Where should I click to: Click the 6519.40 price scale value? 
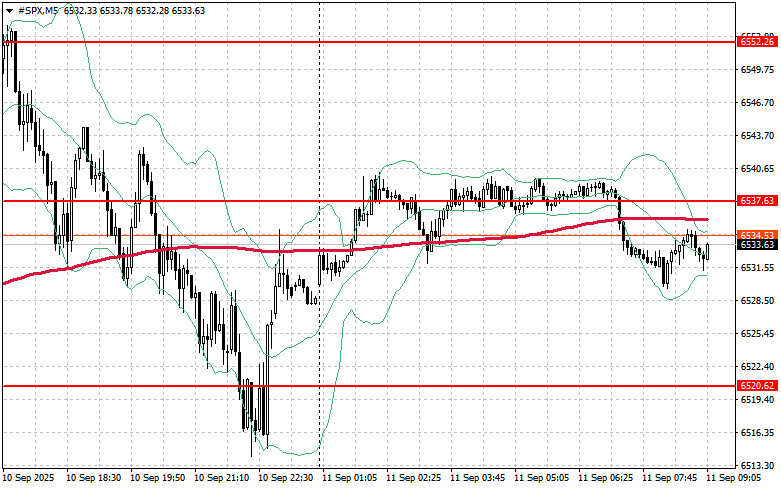pos(757,400)
